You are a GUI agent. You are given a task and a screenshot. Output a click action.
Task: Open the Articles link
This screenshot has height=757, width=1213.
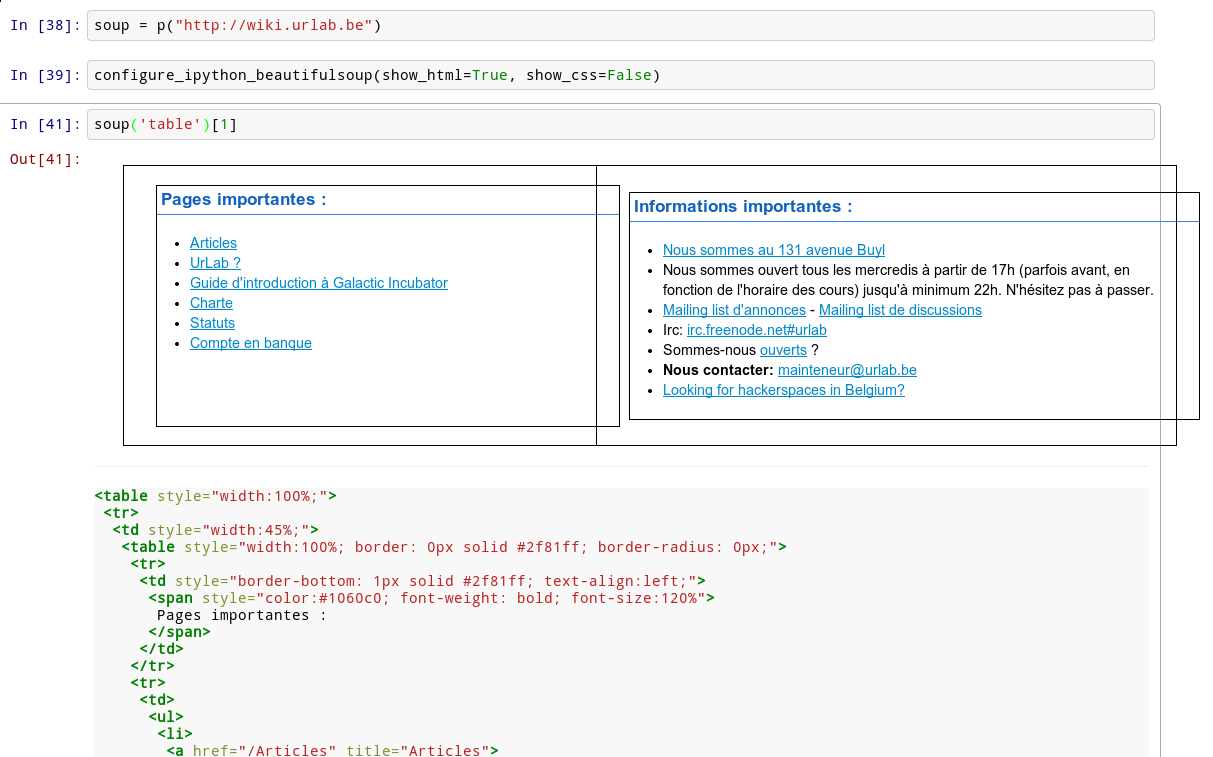click(213, 243)
